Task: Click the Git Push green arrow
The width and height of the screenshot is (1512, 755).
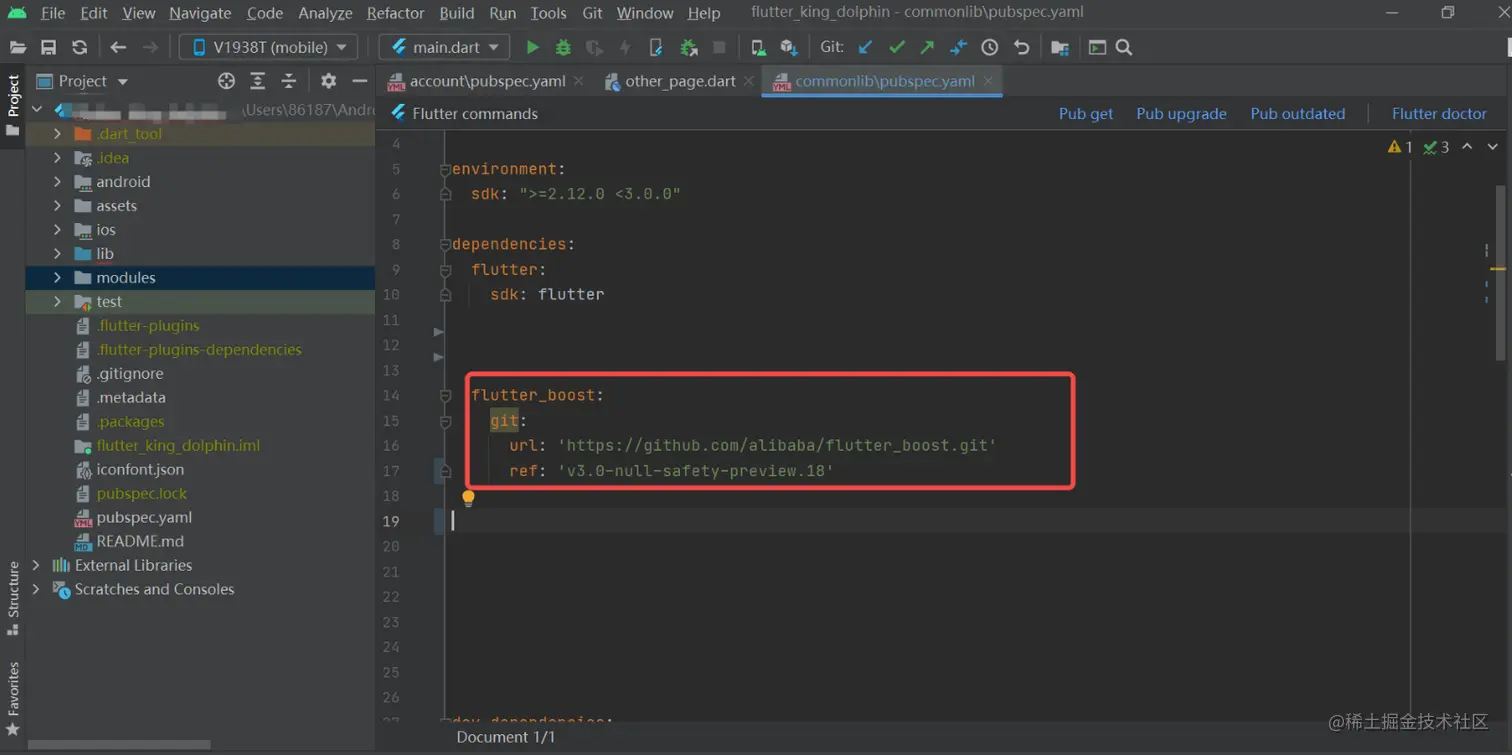Action: pos(927,47)
